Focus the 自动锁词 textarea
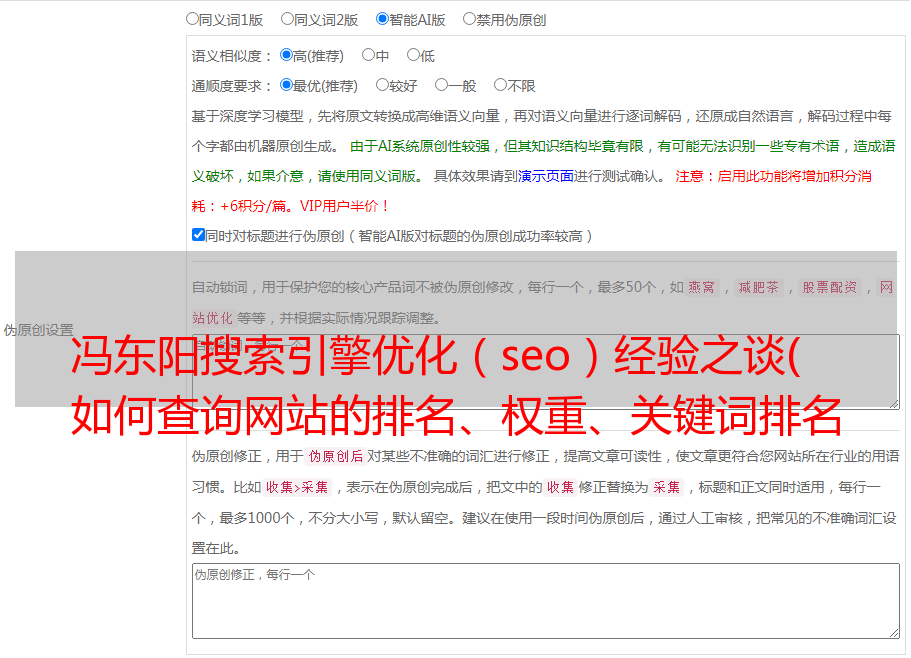Image resolution: width=911 pixels, height=658 pixels. coord(546,372)
